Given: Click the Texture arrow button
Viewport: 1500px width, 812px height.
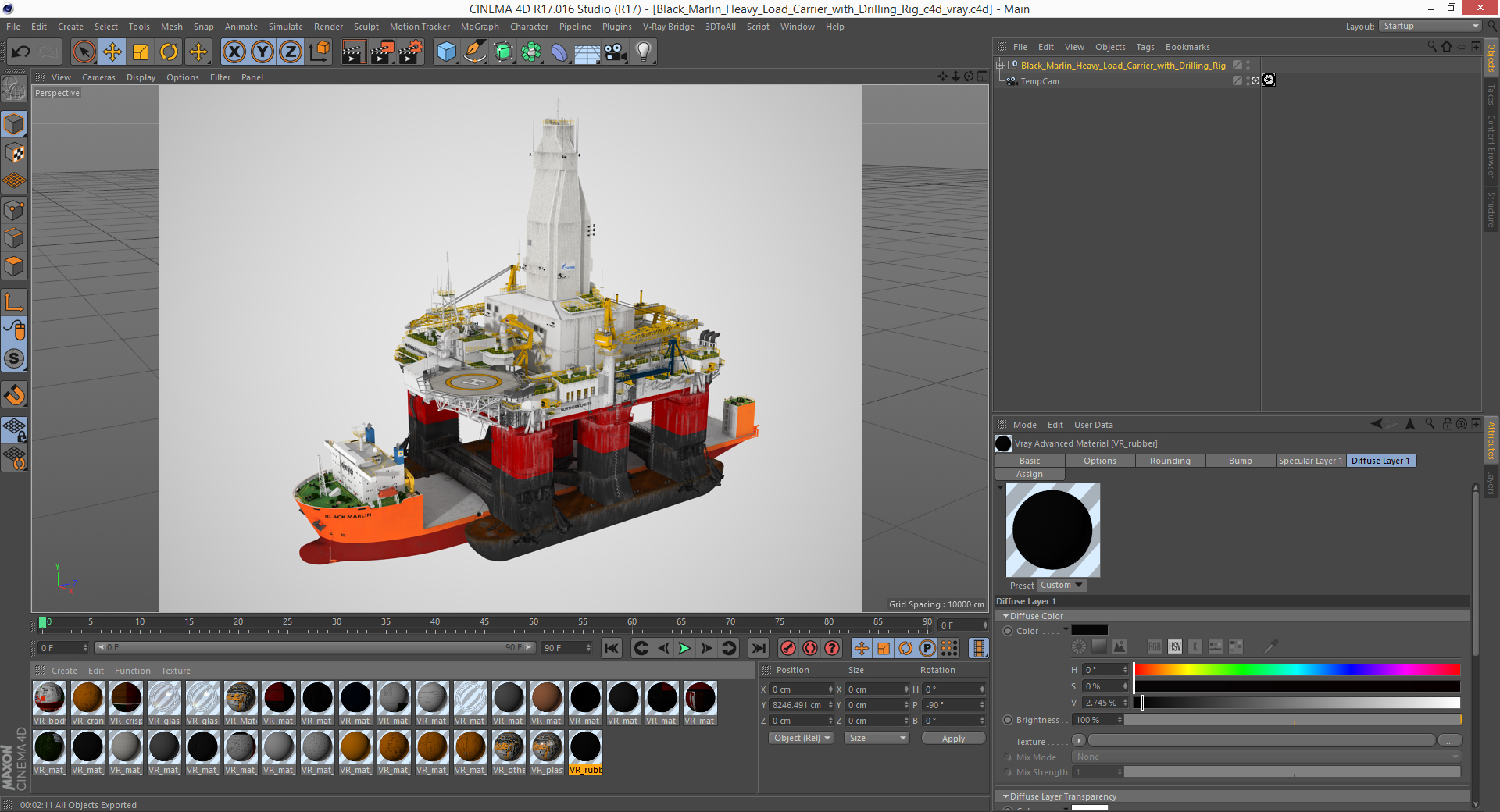Looking at the screenshot, I should click(x=1079, y=740).
